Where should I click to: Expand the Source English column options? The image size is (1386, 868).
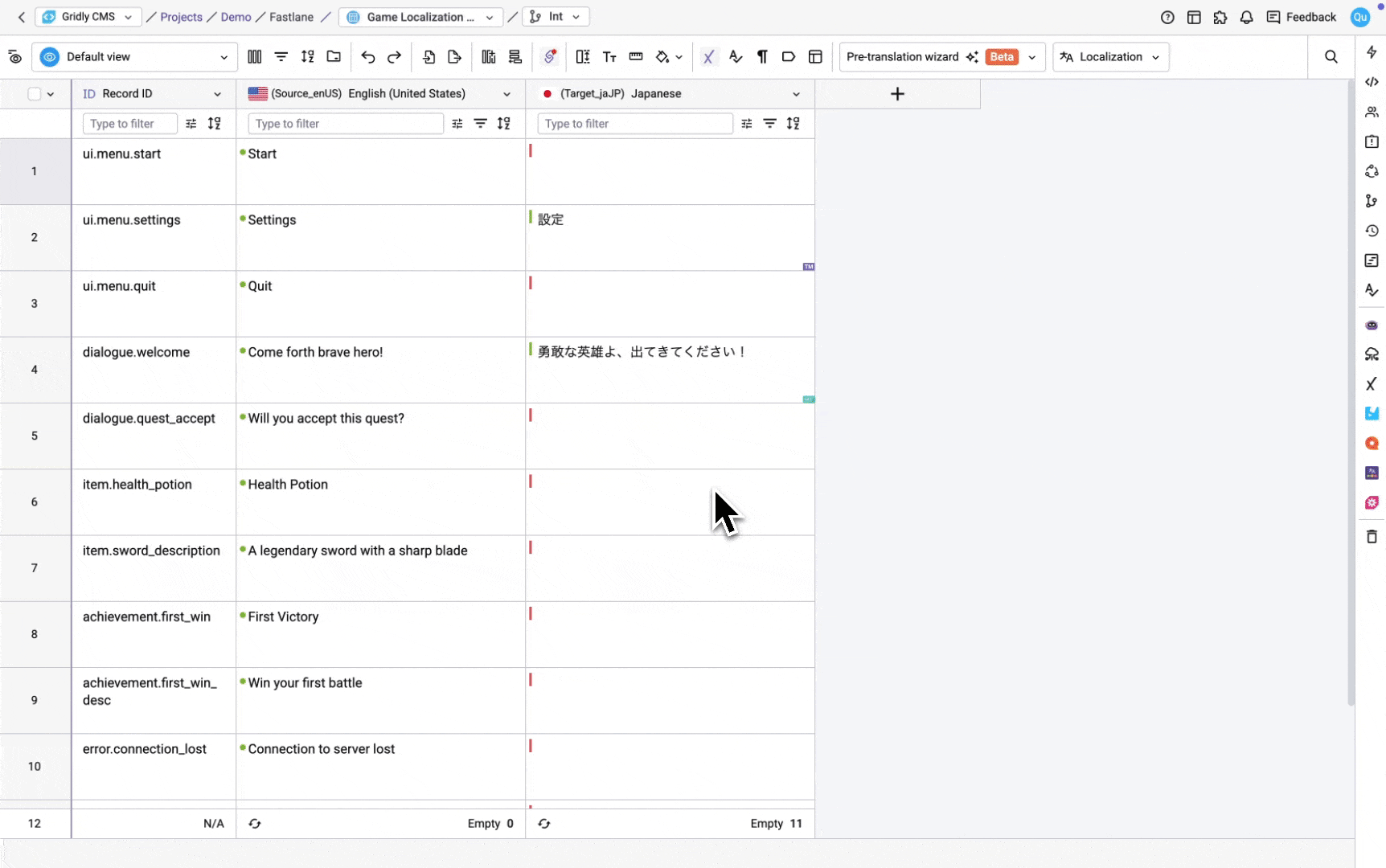click(x=507, y=94)
